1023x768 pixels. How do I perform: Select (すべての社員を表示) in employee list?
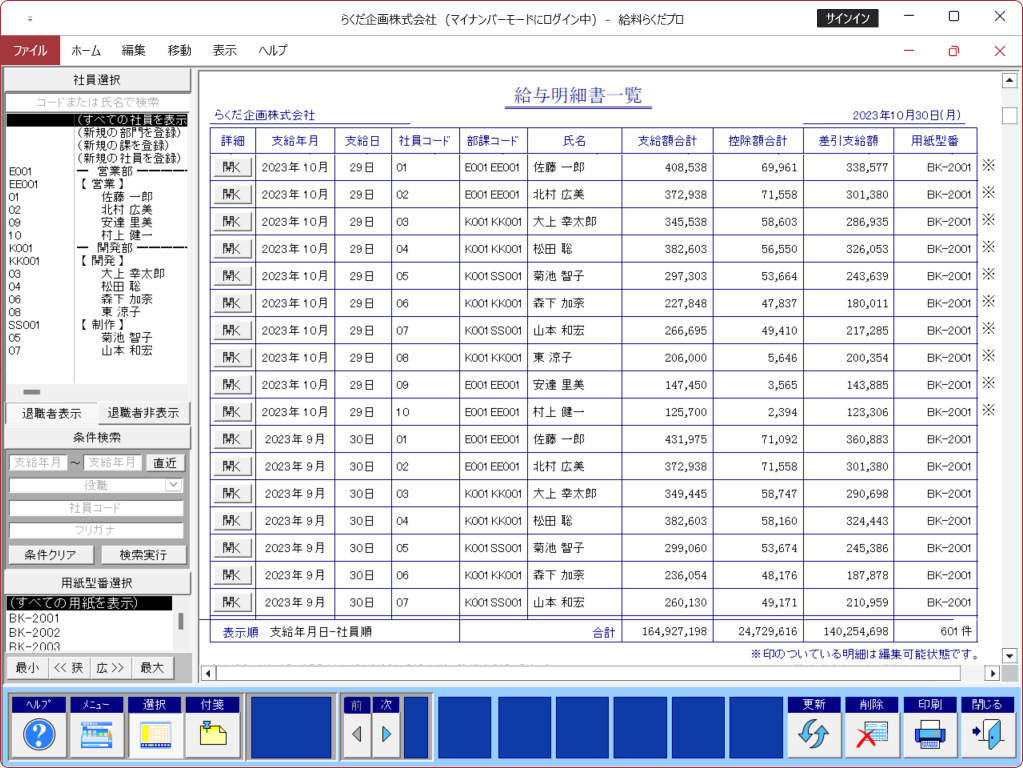coord(97,120)
